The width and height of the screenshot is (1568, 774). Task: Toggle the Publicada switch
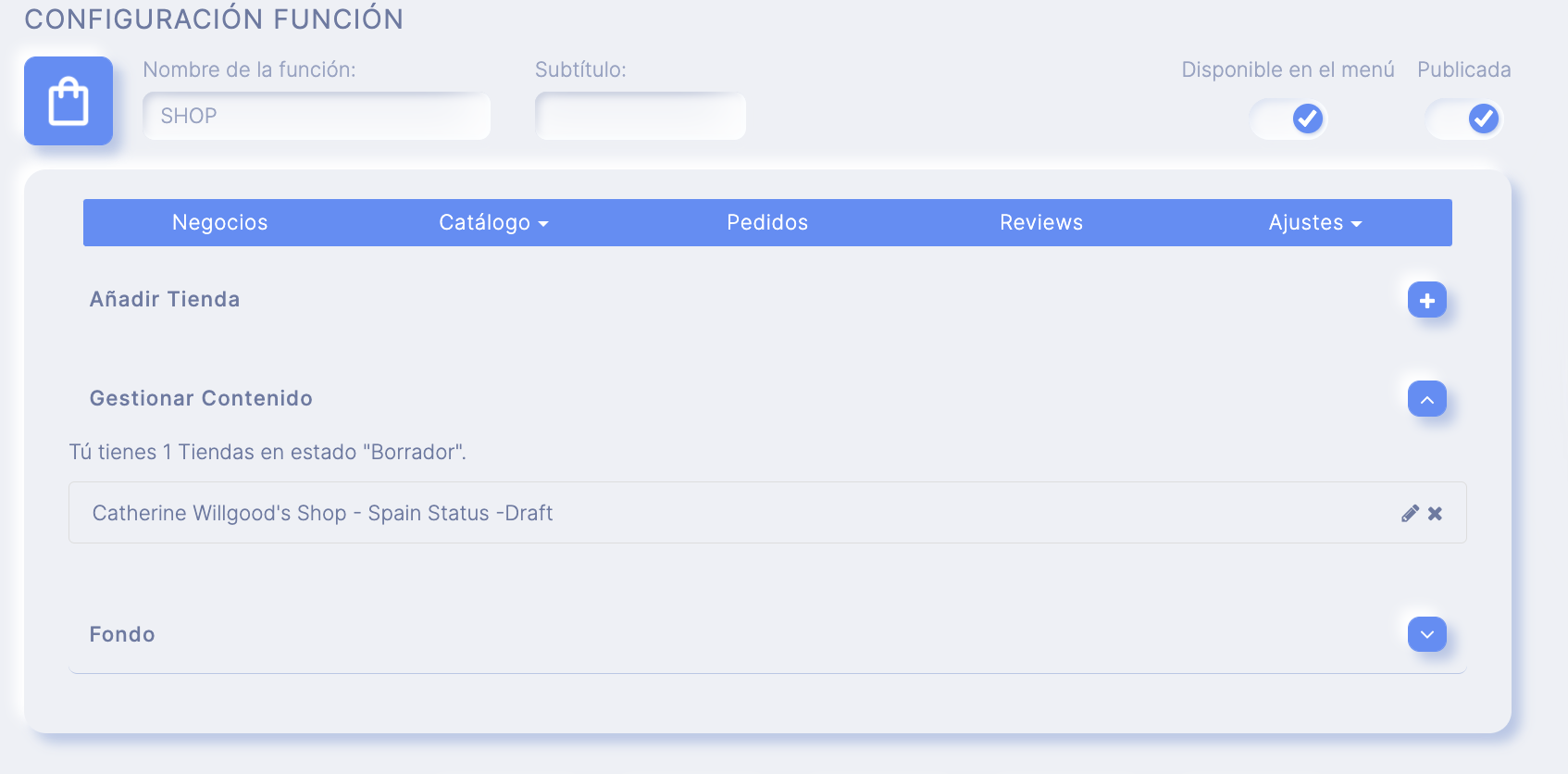[1464, 119]
